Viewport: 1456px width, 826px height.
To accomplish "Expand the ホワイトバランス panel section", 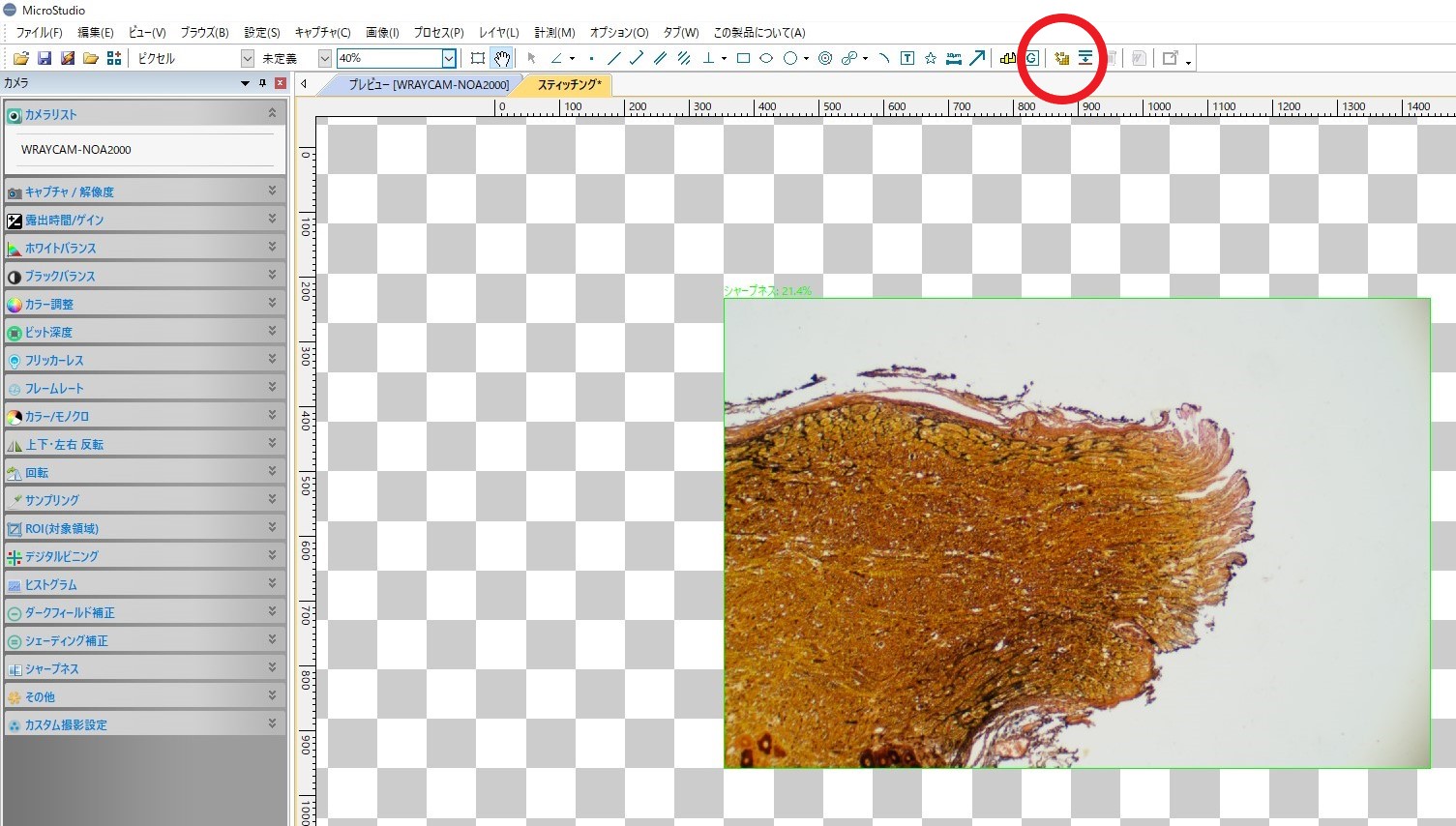I will pos(145,248).
